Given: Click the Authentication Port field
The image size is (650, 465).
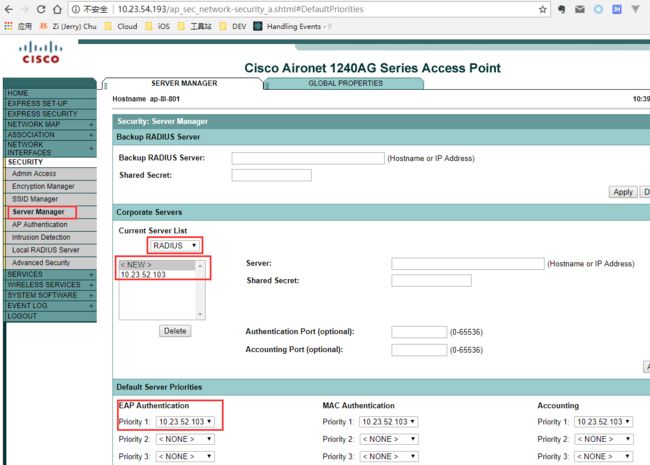Looking at the screenshot, I should click(x=419, y=332).
